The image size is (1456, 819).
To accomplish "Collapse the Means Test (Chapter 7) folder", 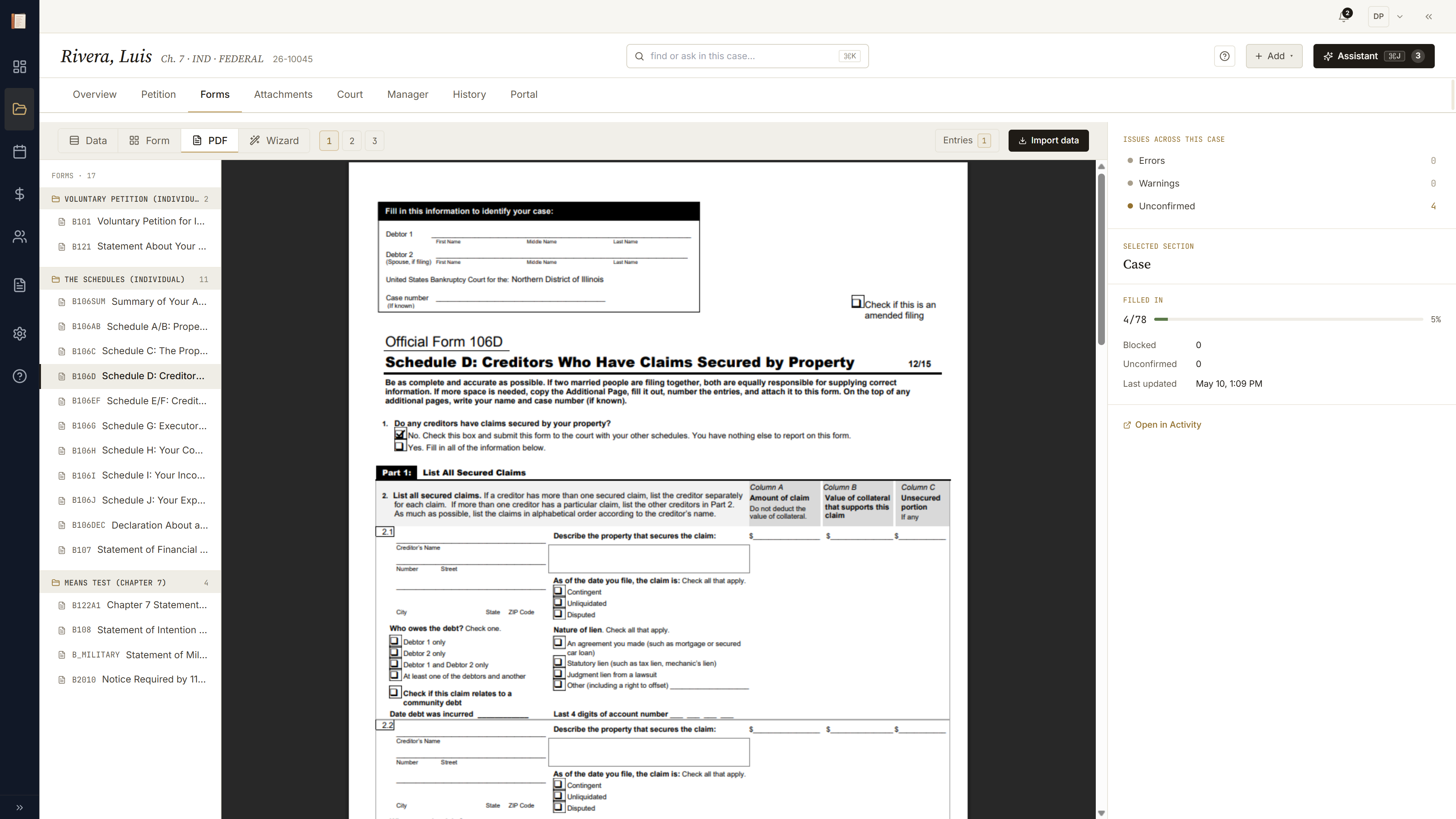I will [x=130, y=583].
